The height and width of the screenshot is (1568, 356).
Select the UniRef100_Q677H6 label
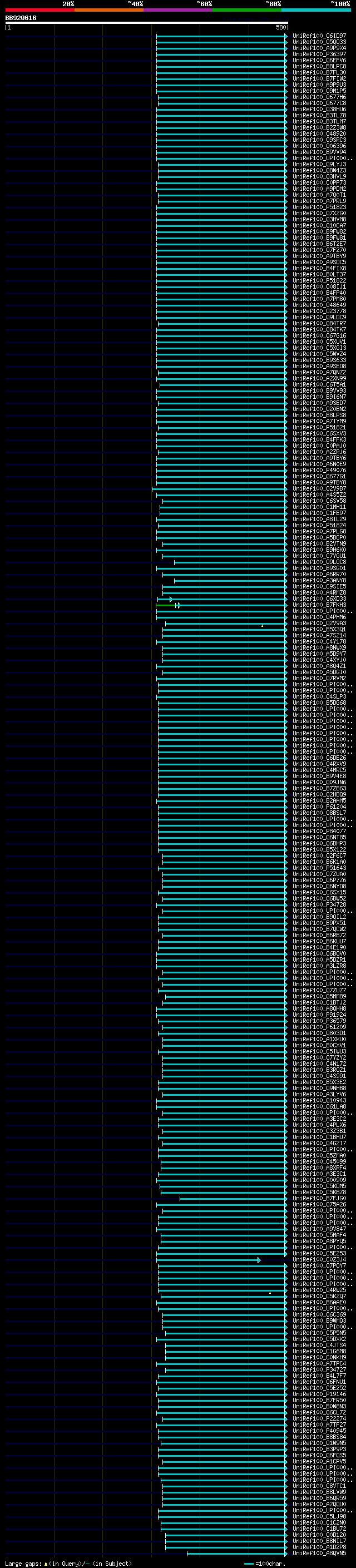point(319,97)
